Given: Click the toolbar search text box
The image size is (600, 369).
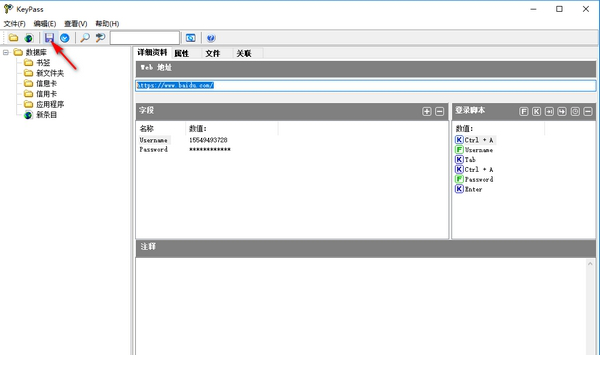Looking at the screenshot, I should (145, 38).
